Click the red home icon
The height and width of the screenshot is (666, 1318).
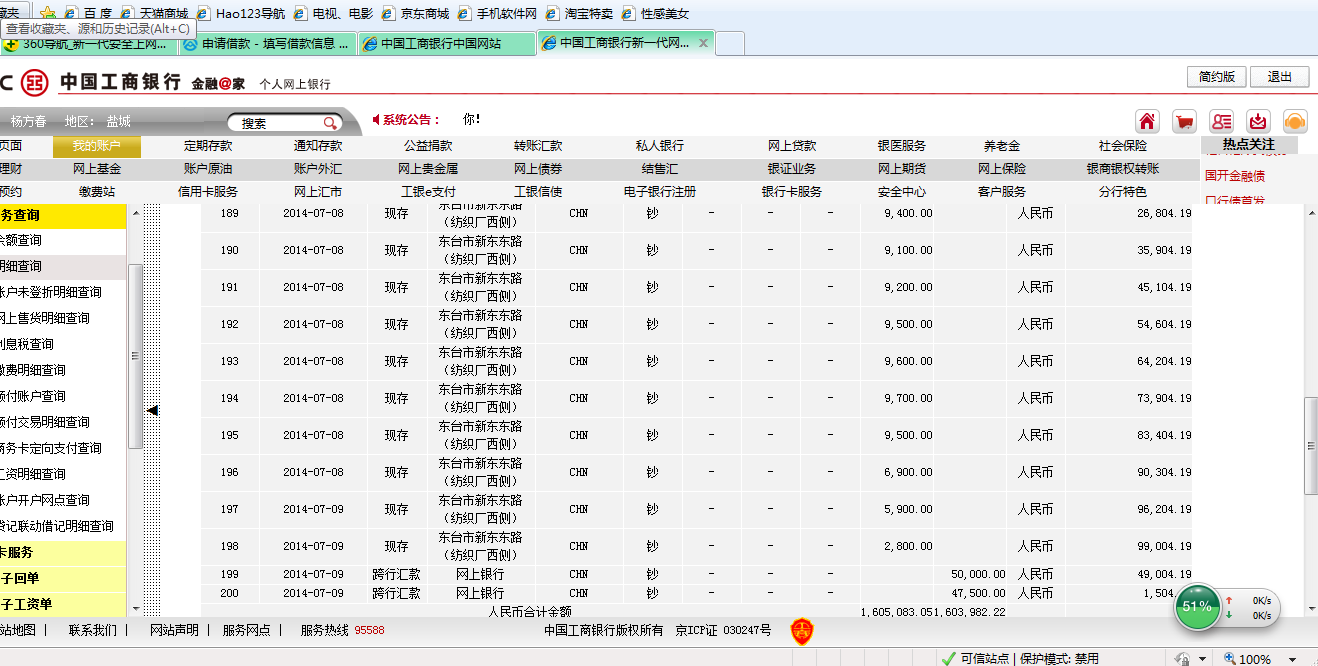coord(1148,121)
